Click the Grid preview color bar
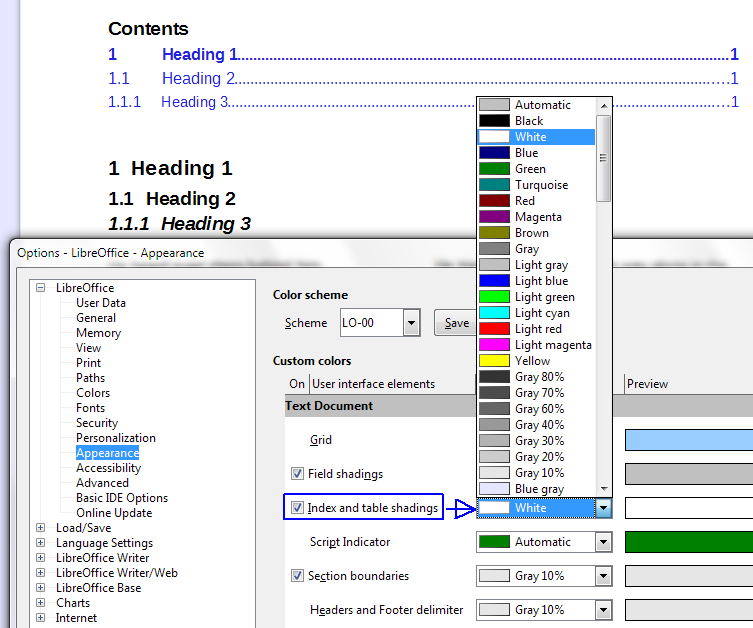This screenshot has height=628, width=753. [x=688, y=440]
